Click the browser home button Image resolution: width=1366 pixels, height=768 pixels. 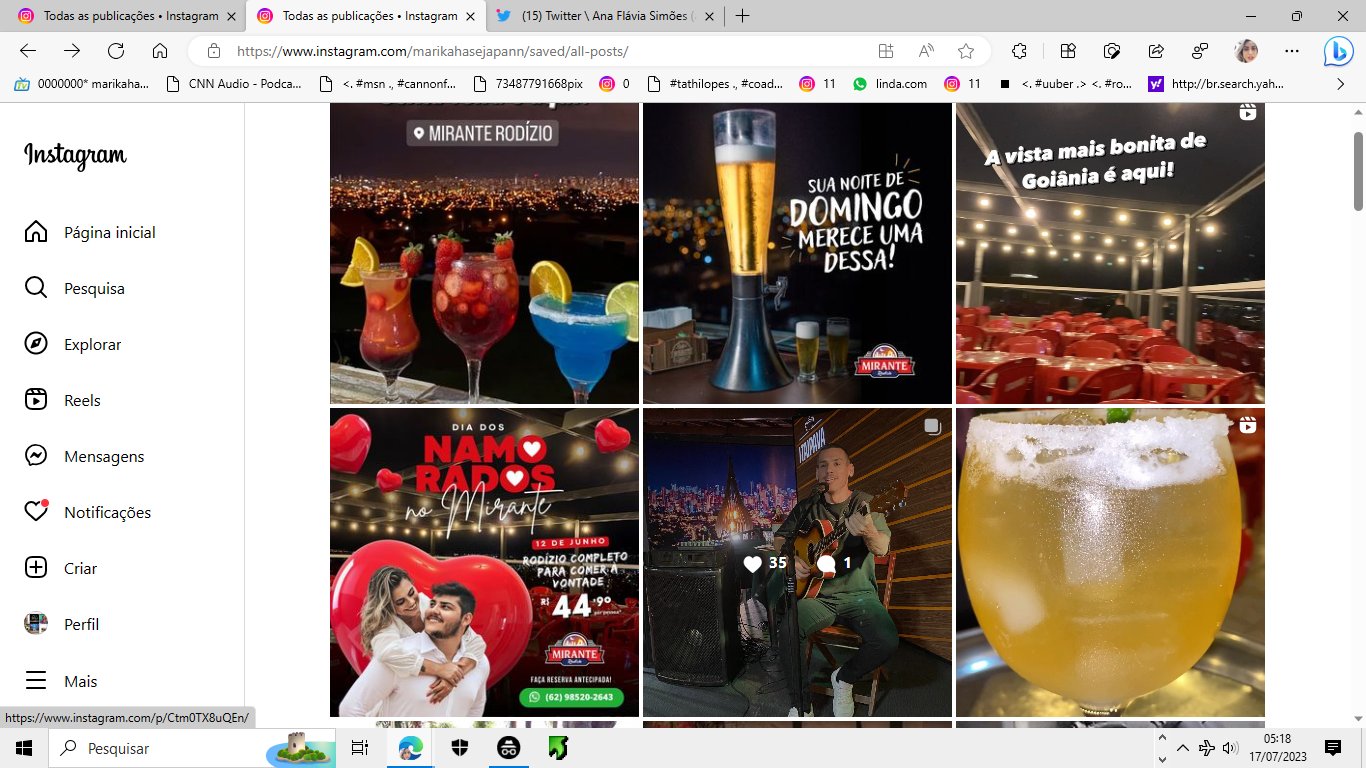click(160, 51)
